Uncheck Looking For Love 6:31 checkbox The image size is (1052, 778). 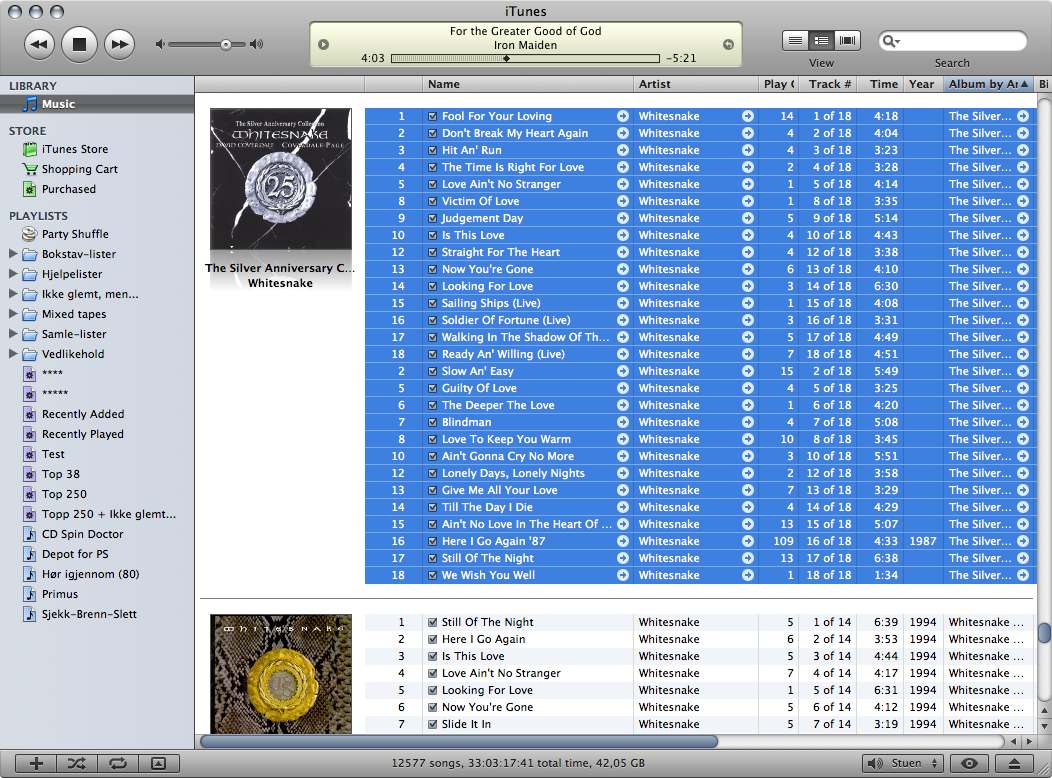[433, 690]
